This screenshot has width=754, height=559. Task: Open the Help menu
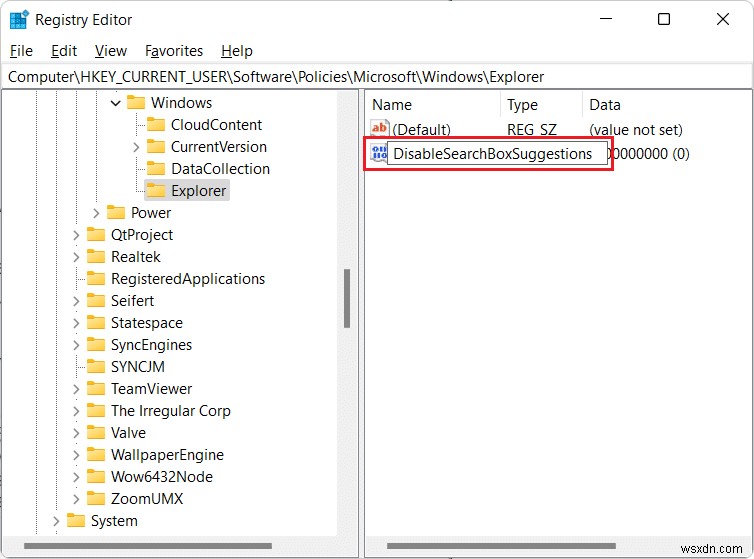pyautogui.click(x=237, y=51)
